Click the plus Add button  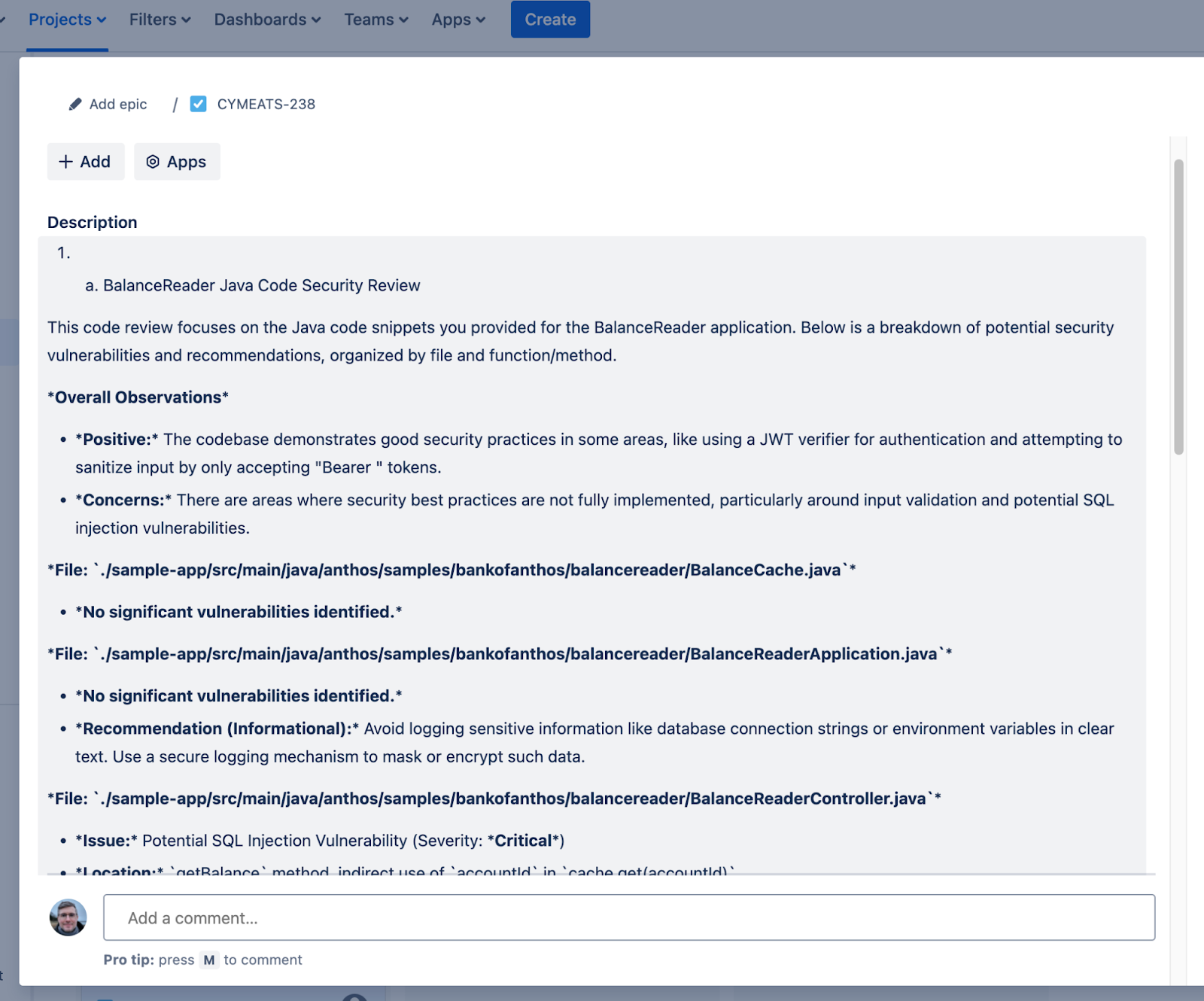(x=85, y=162)
